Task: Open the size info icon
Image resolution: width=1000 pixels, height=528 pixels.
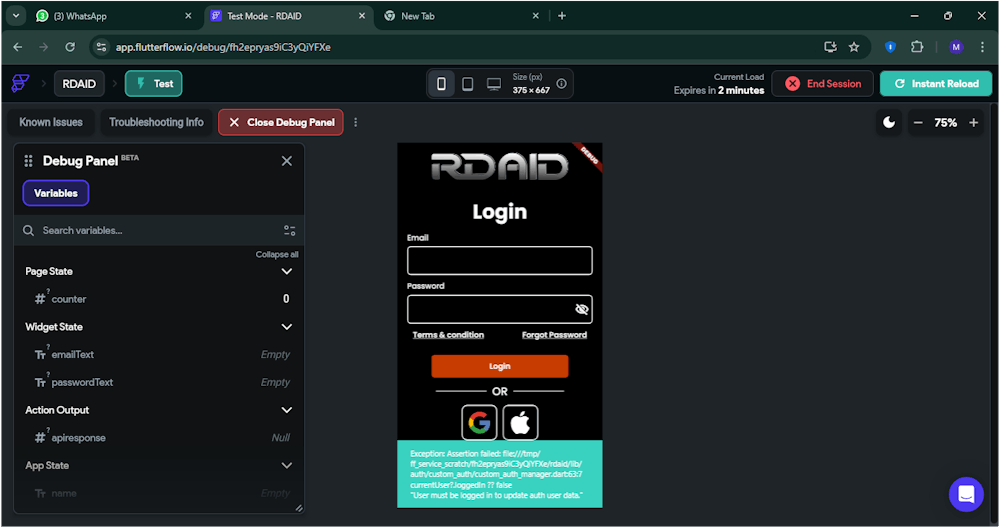Action: pos(561,84)
